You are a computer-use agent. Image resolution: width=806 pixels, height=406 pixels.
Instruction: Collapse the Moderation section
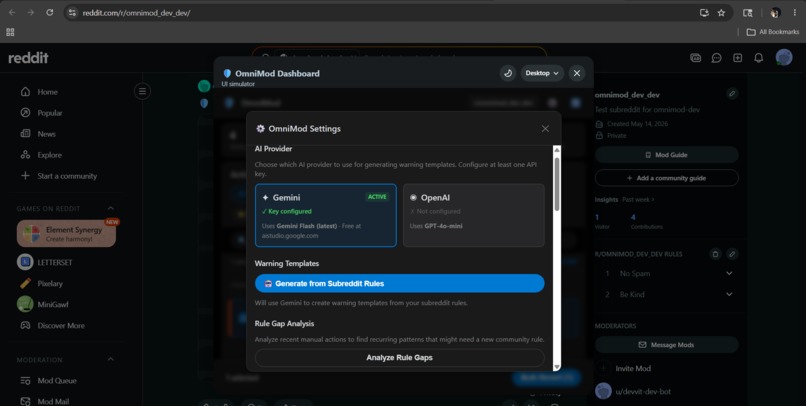tap(111, 360)
